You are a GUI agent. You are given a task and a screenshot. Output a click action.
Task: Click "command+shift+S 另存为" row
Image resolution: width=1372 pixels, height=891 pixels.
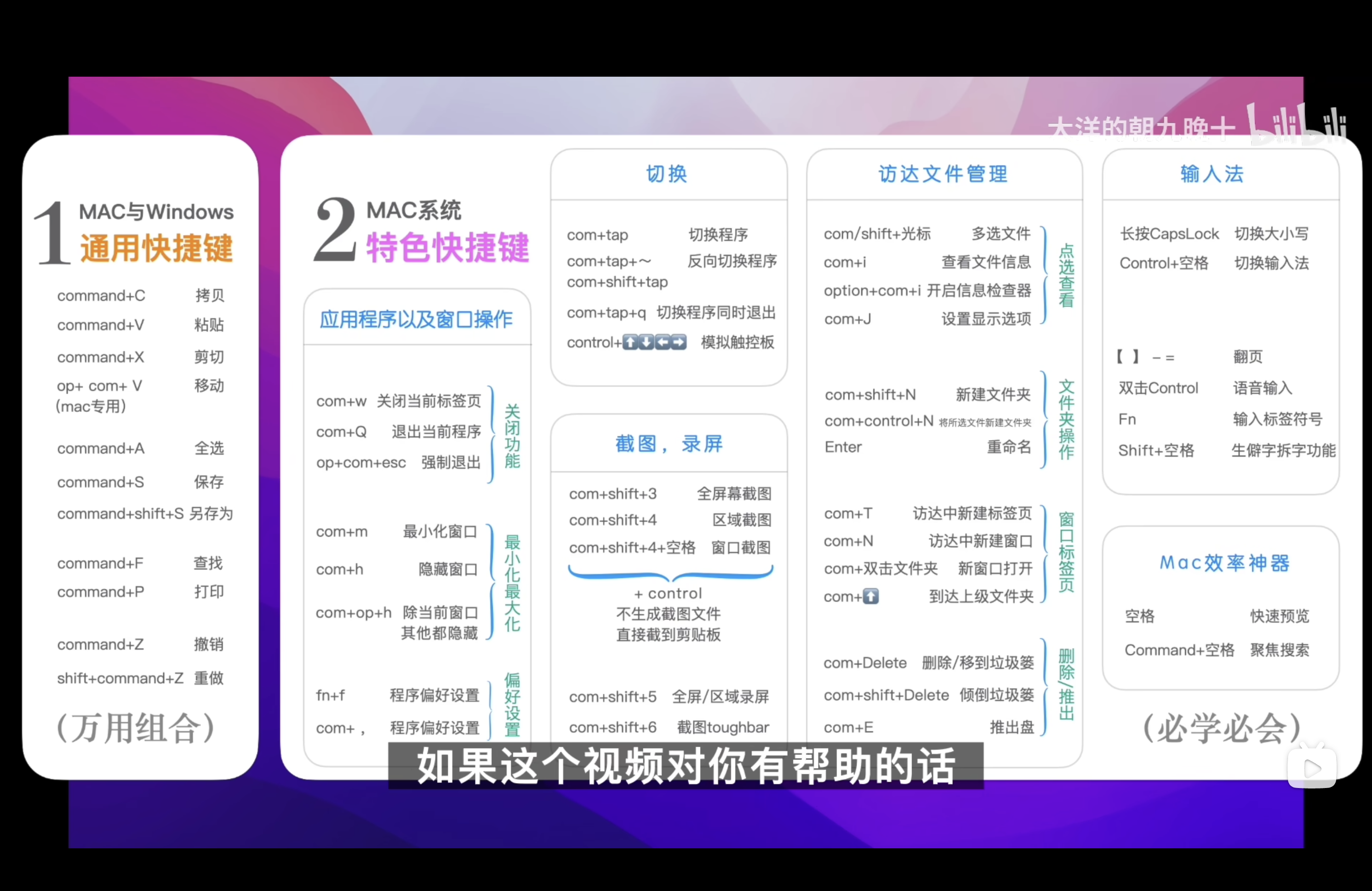click(145, 514)
